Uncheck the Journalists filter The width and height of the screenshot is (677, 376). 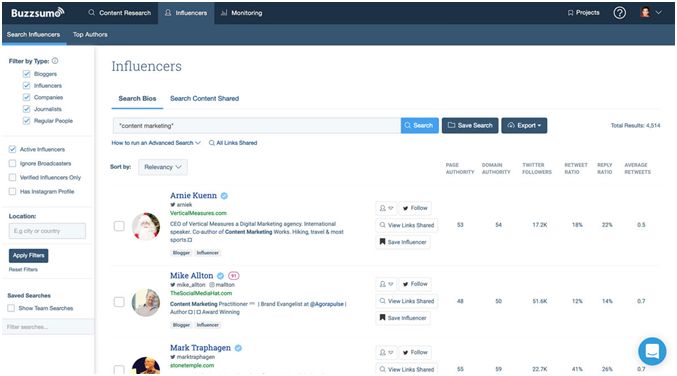click(26, 109)
